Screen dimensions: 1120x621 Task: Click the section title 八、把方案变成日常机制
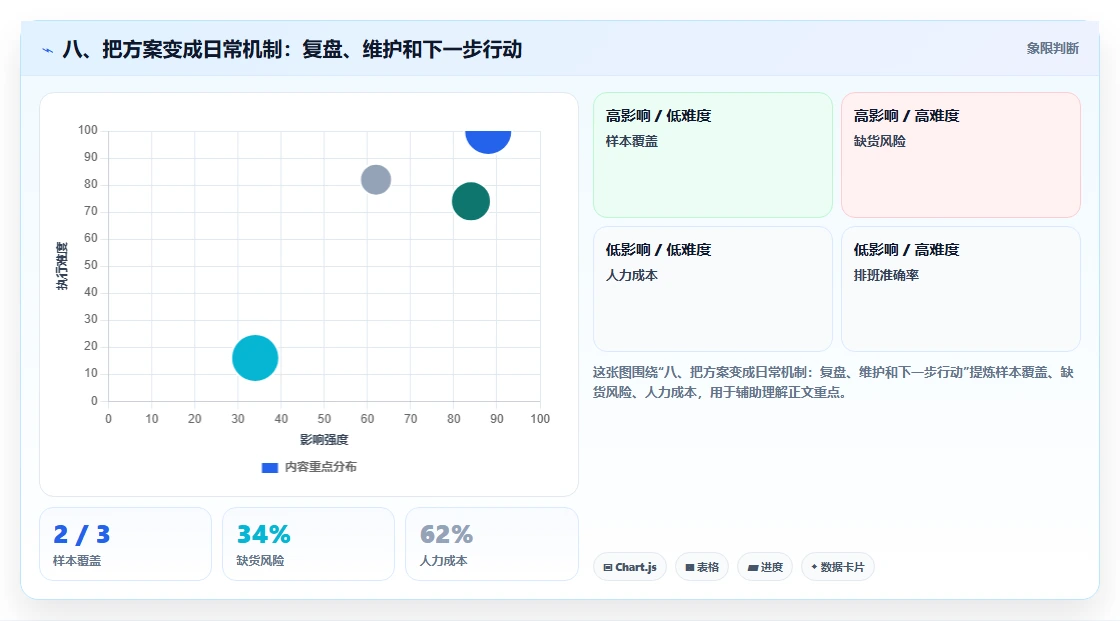coord(292,49)
